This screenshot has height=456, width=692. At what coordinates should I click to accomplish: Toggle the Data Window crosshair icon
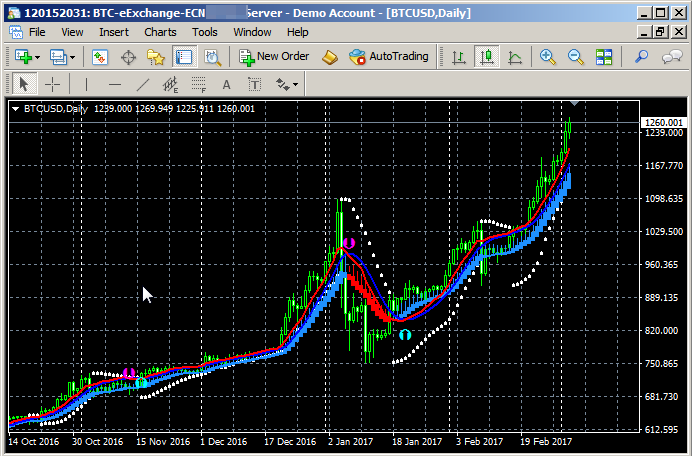point(128,57)
